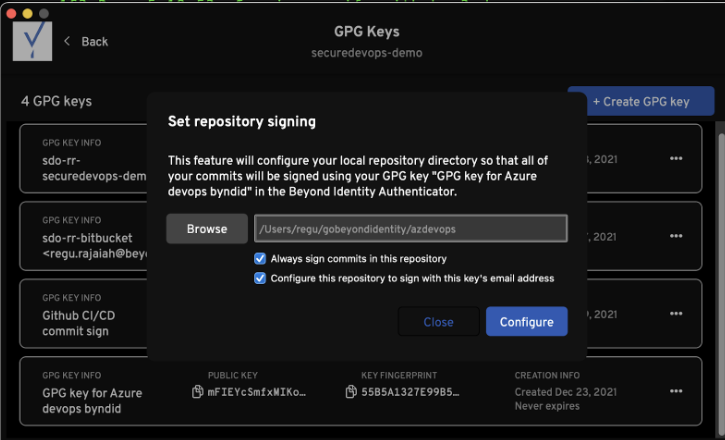This screenshot has width=725, height=440.
Task: Click the yellow minimize window button
Action: 27,13
